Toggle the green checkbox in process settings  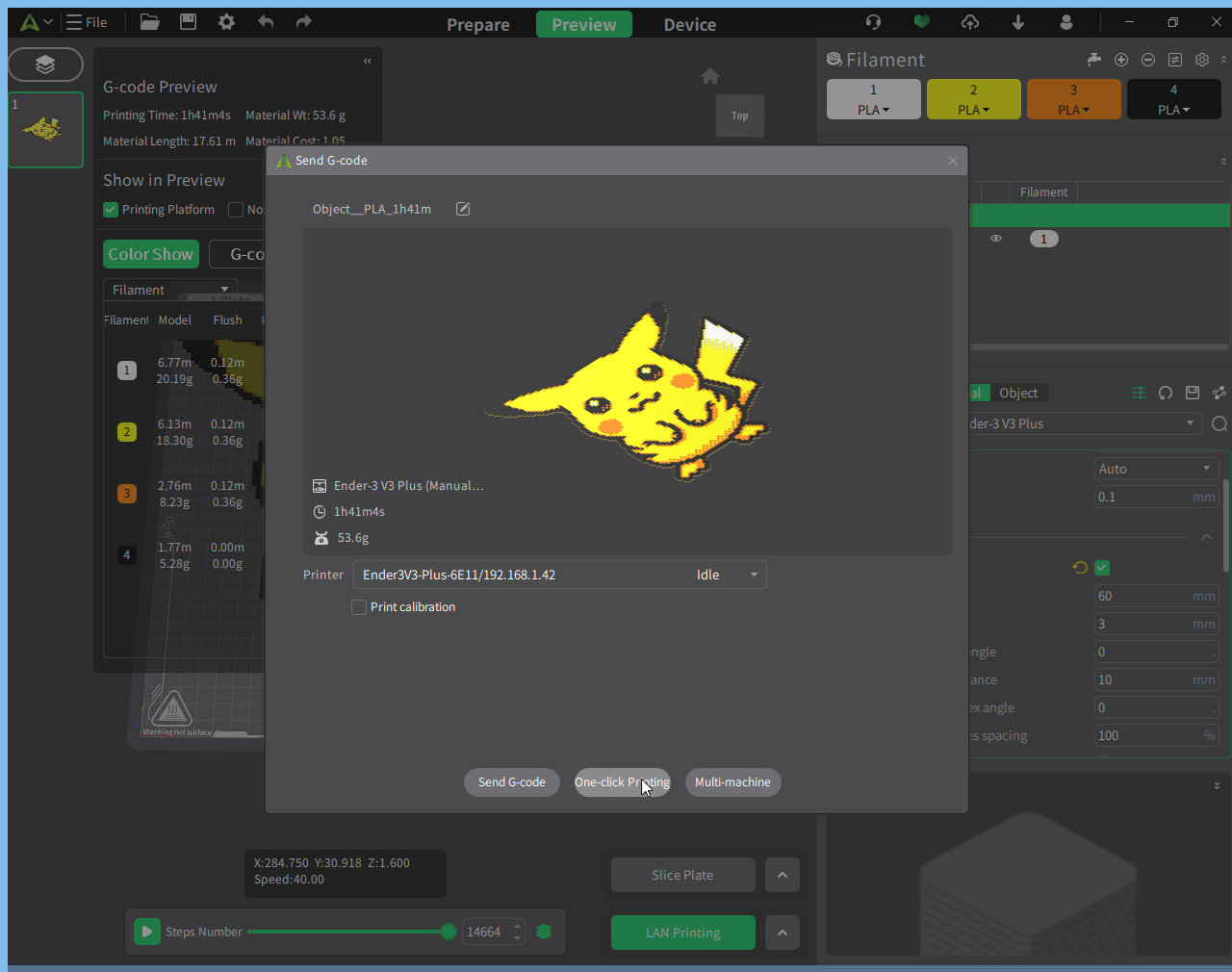click(x=1103, y=568)
